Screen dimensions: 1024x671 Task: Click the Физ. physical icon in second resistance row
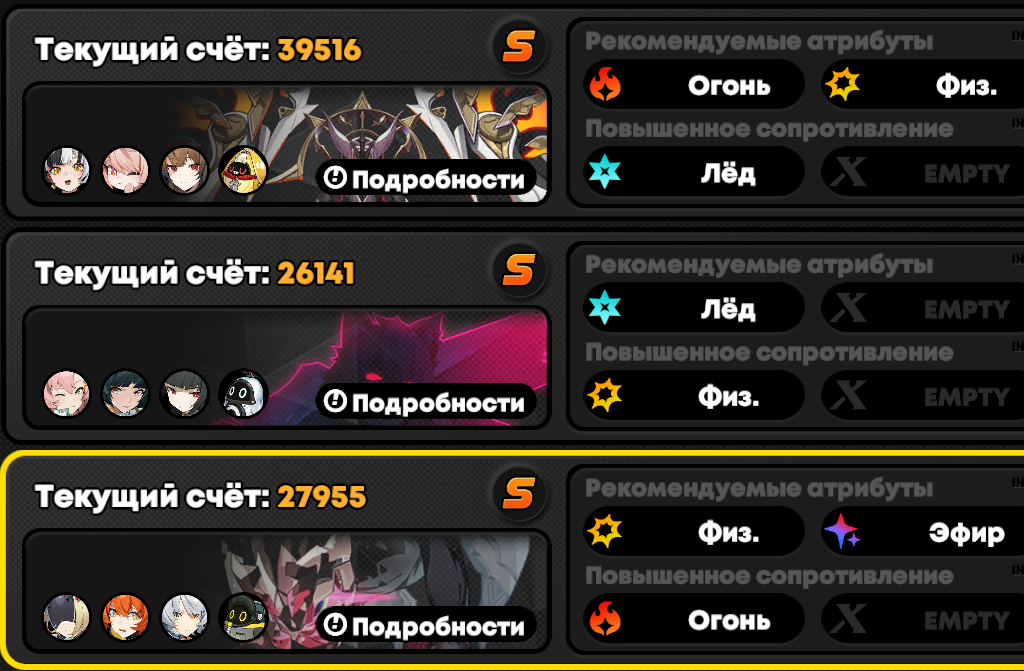click(x=605, y=395)
